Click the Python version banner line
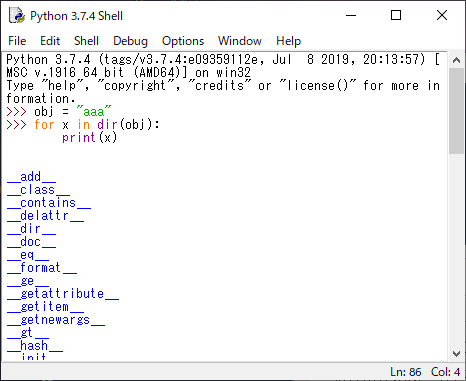The width and height of the screenshot is (466, 381). [x=223, y=60]
